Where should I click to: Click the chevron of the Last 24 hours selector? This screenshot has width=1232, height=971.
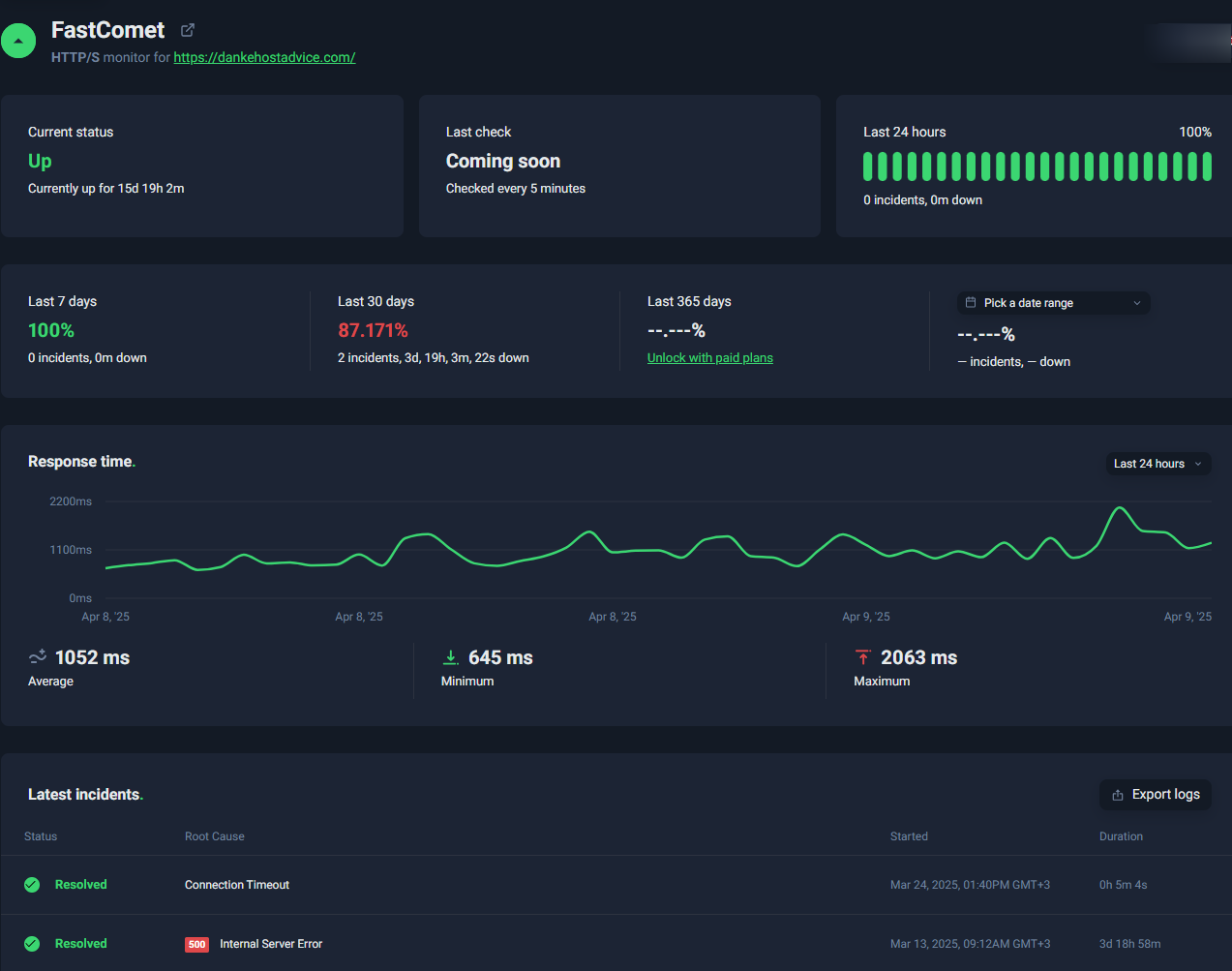pos(1198,464)
